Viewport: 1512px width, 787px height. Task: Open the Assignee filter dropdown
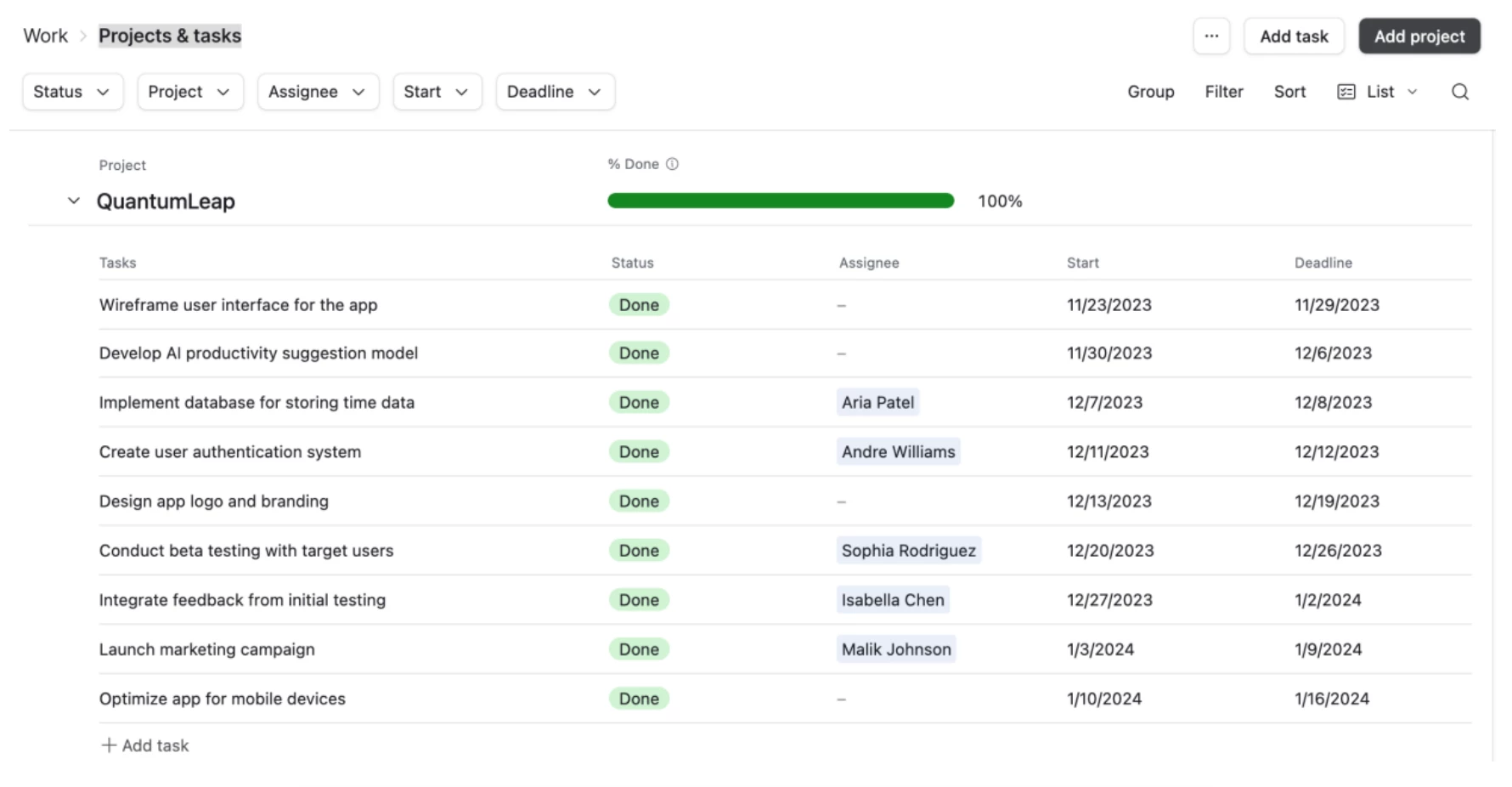coord(318,92)
